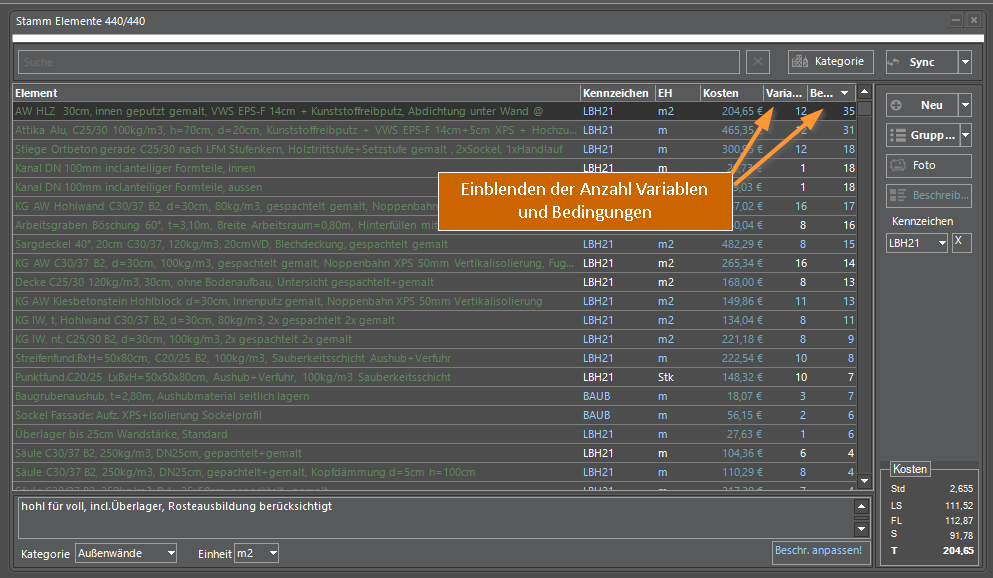Open the Kategorie filter button
Viewport: 993px width, 578px height.
[830, 62]
